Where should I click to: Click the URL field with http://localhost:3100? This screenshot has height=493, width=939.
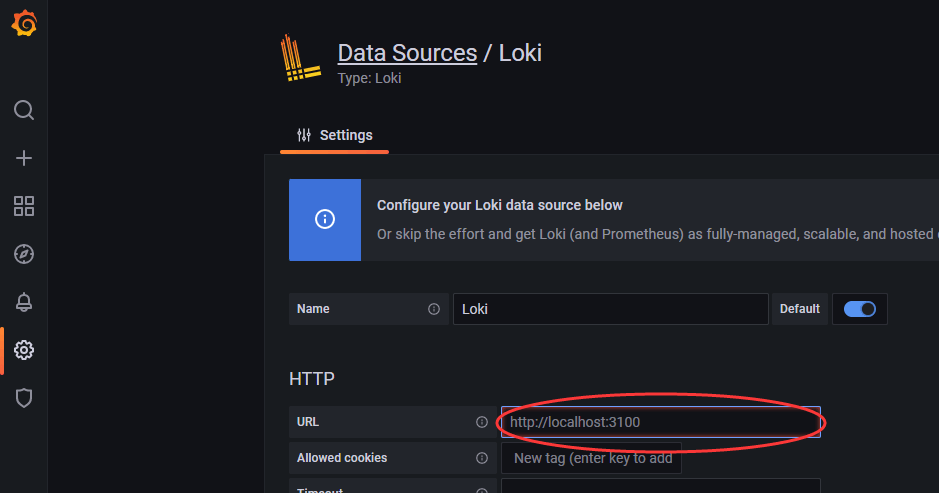coord(660,422)
